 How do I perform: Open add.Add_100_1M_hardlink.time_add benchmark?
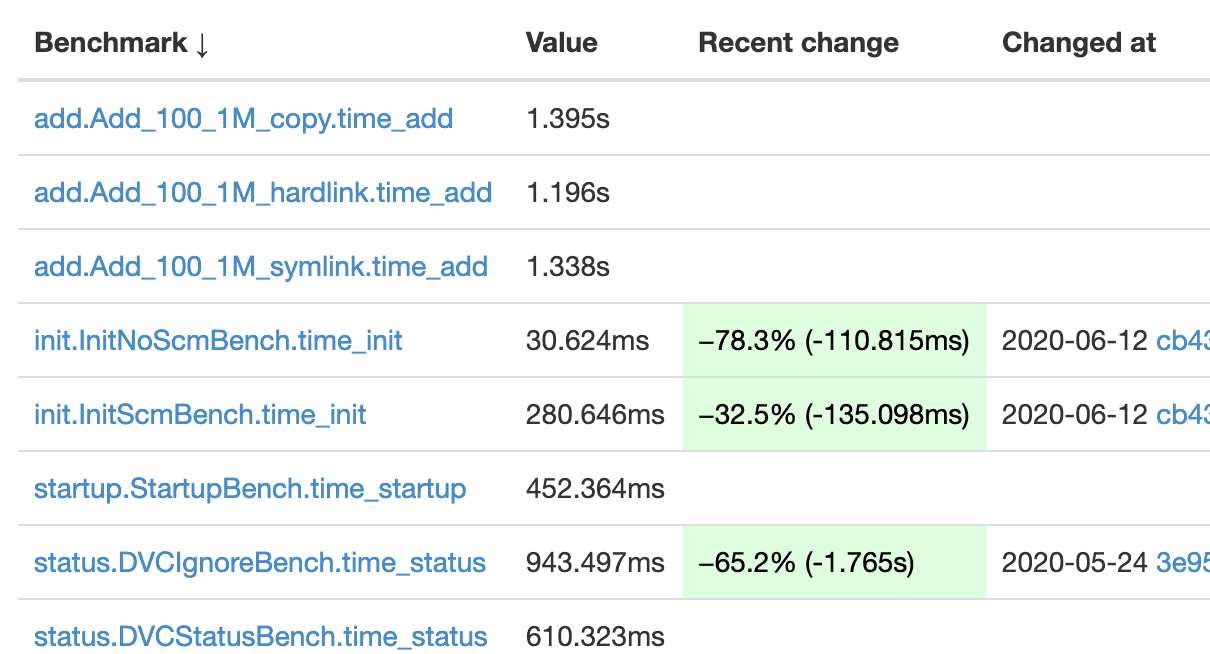coord(263,192)
